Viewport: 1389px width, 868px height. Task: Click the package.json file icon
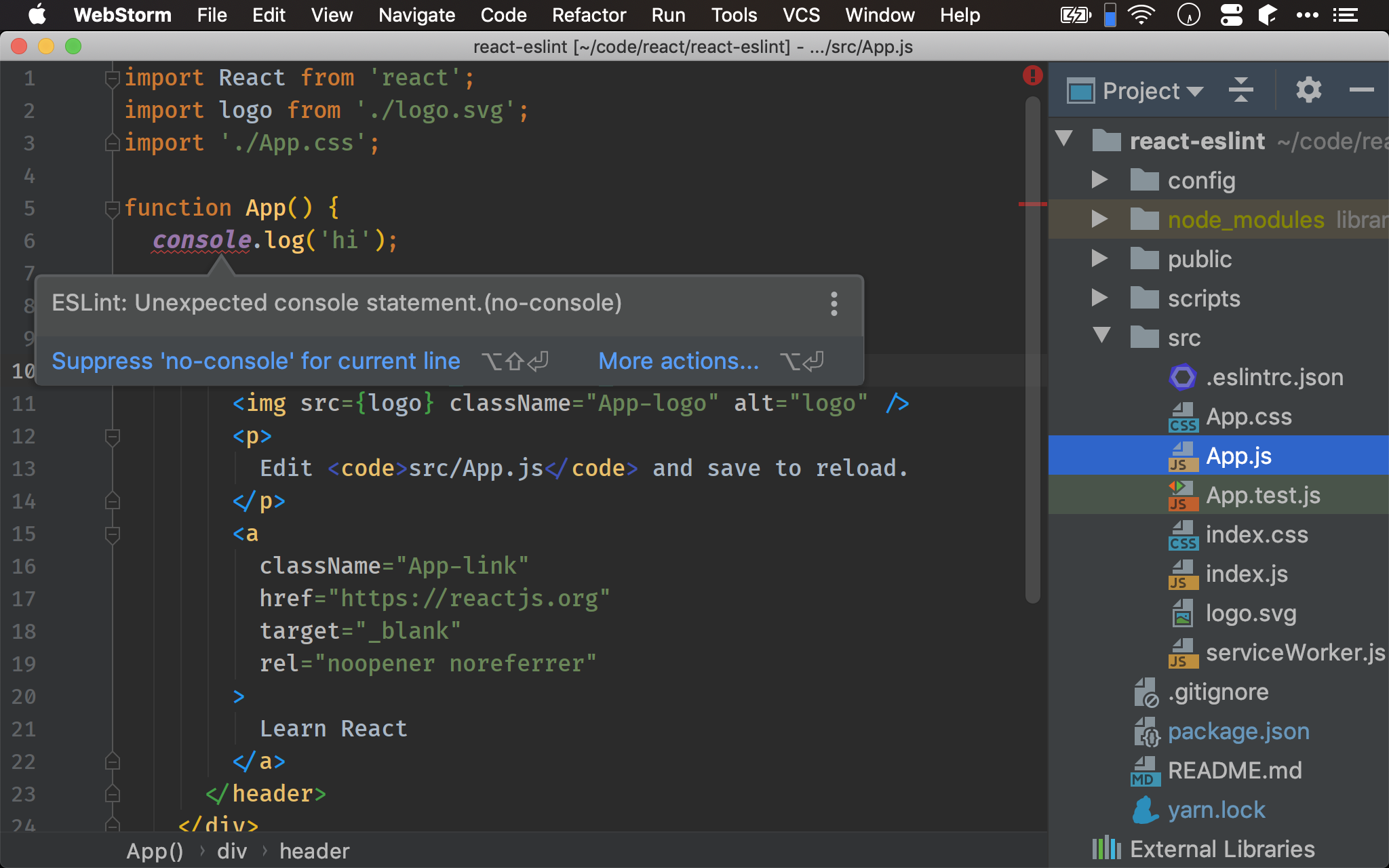[x=1146, y=732]
